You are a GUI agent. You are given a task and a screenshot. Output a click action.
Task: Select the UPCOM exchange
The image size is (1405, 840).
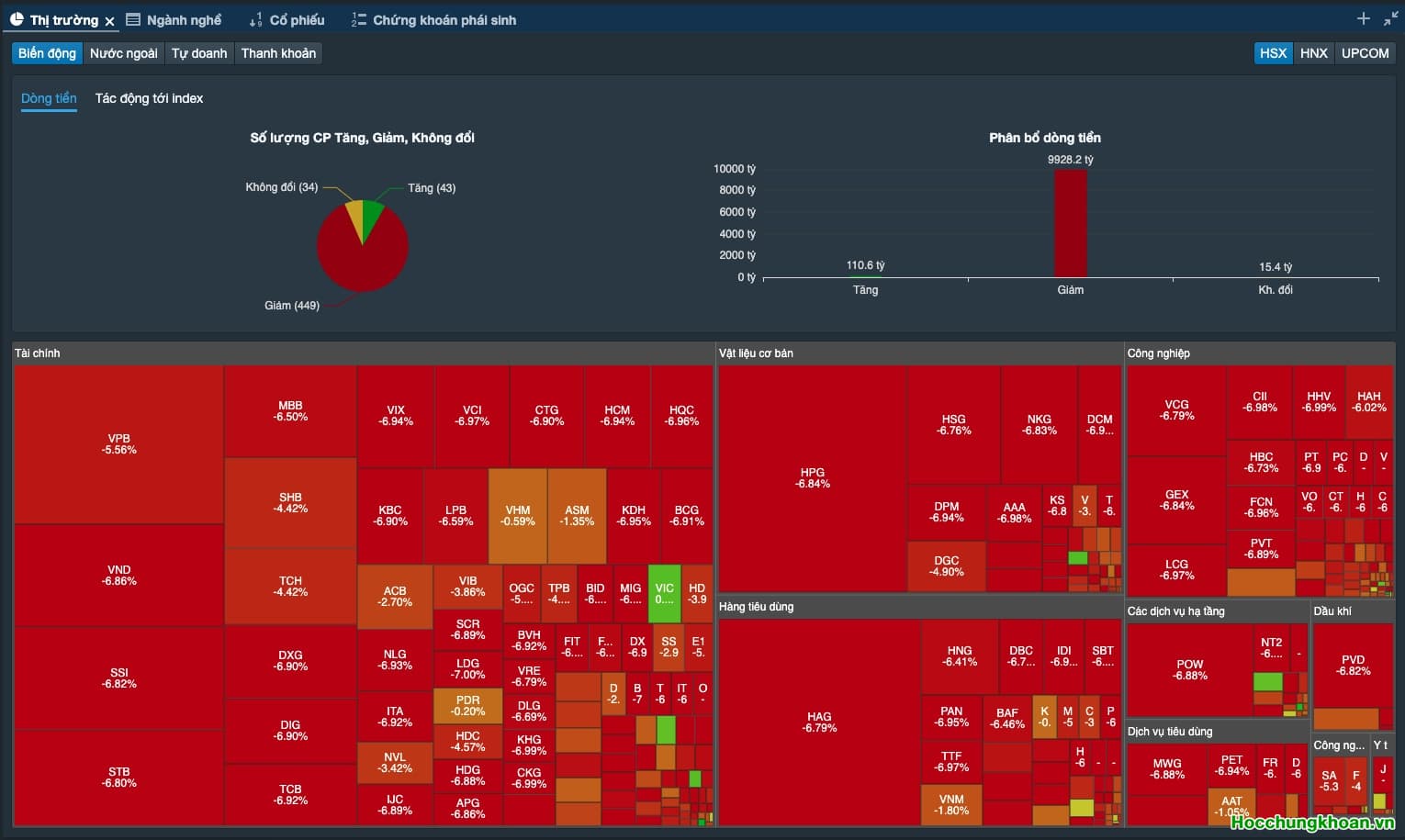tap(1365, 53)
